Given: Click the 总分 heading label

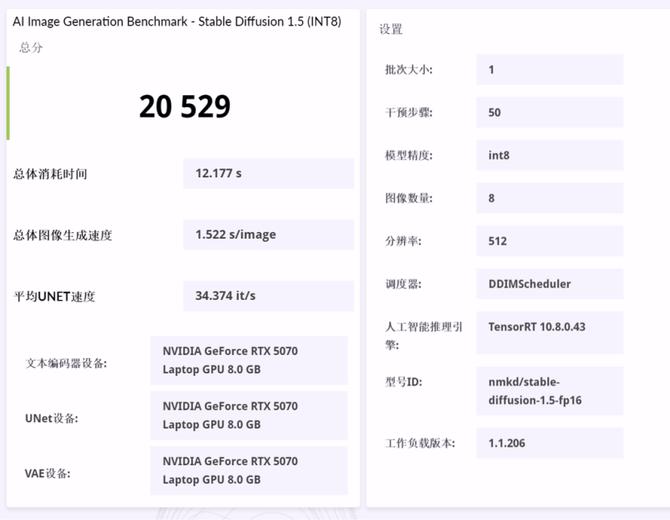Looking at the screenshot, I should (31, 47).
